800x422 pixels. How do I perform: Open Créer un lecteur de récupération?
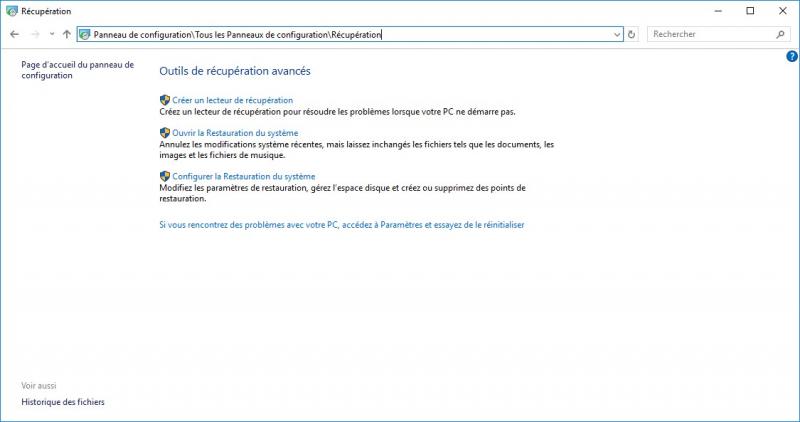(233, 100)
